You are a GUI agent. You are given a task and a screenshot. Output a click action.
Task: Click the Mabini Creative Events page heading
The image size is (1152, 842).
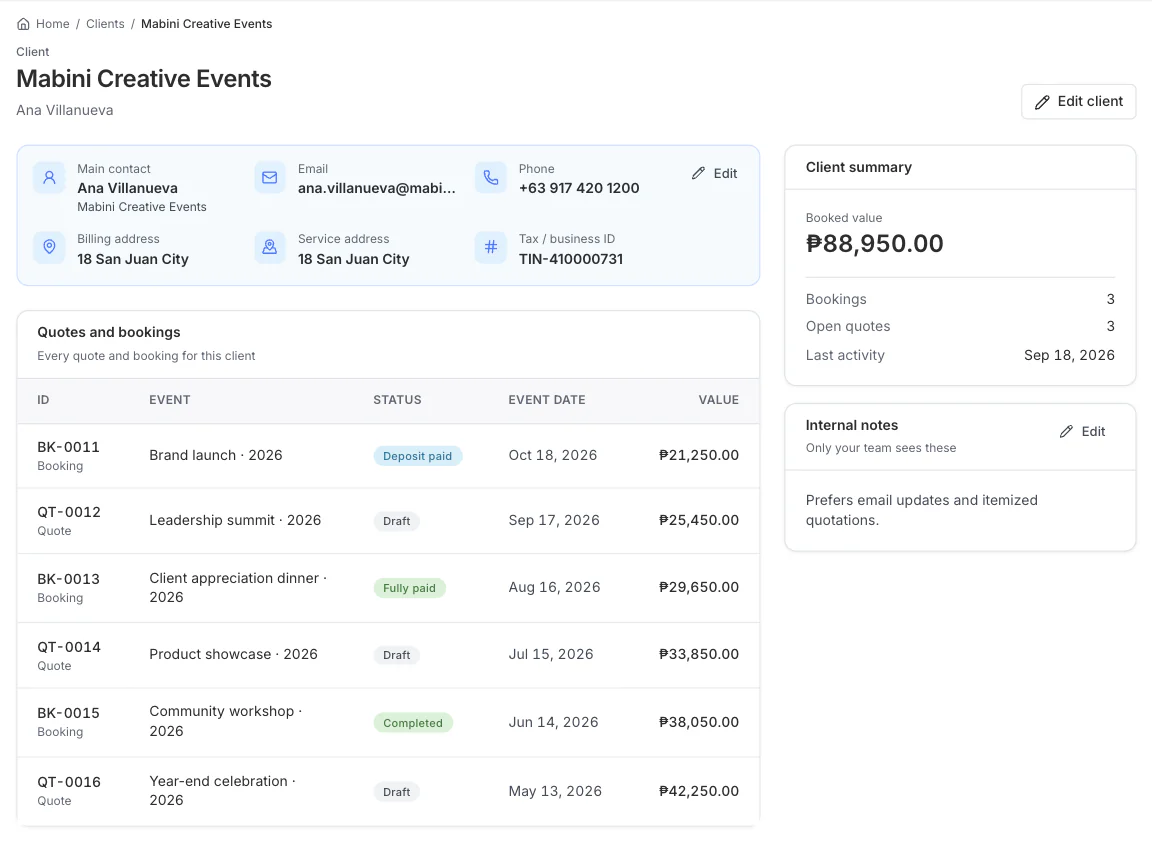coord(144,79)
